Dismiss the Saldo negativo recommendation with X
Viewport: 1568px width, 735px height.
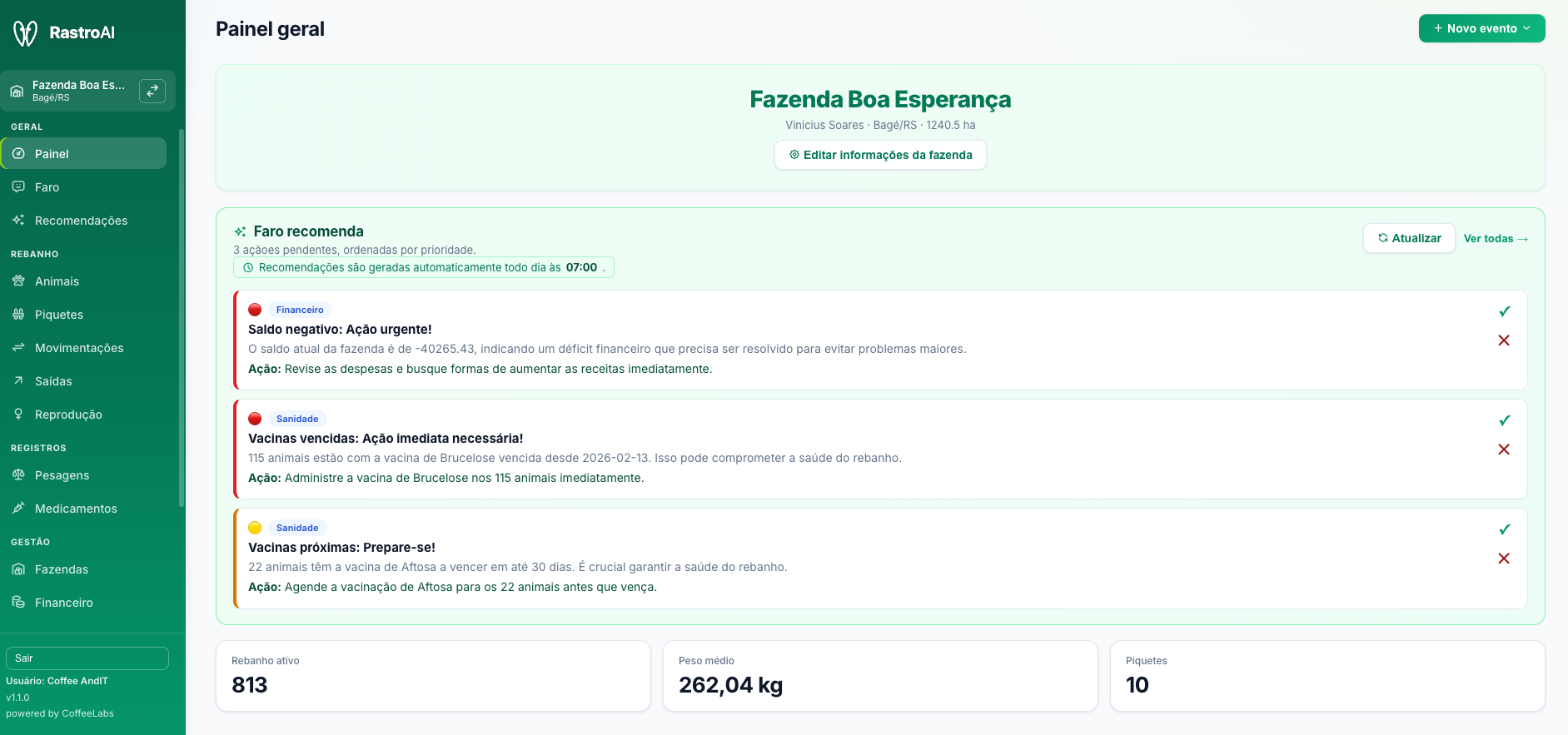(x=1504, y=340)
